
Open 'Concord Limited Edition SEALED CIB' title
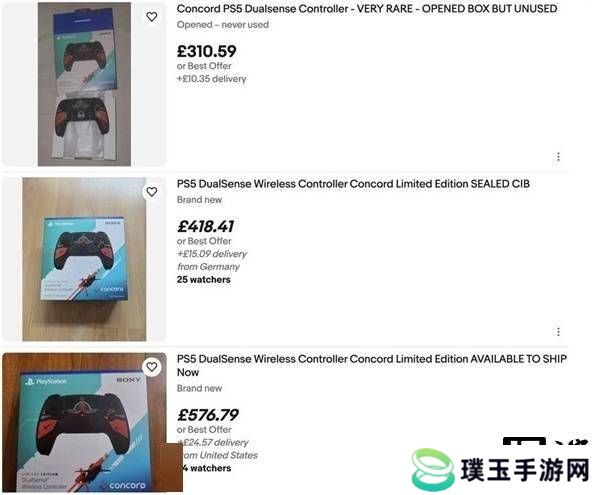[x=353, y=184]
